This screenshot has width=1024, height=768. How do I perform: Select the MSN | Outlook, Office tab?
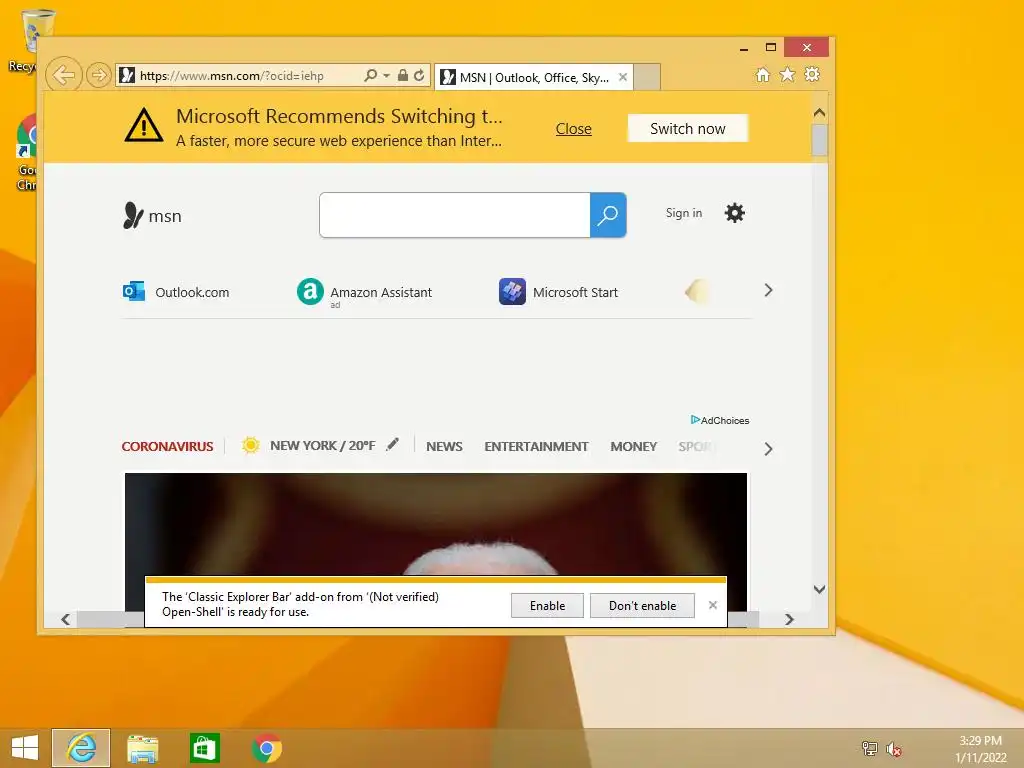point(533,77)
